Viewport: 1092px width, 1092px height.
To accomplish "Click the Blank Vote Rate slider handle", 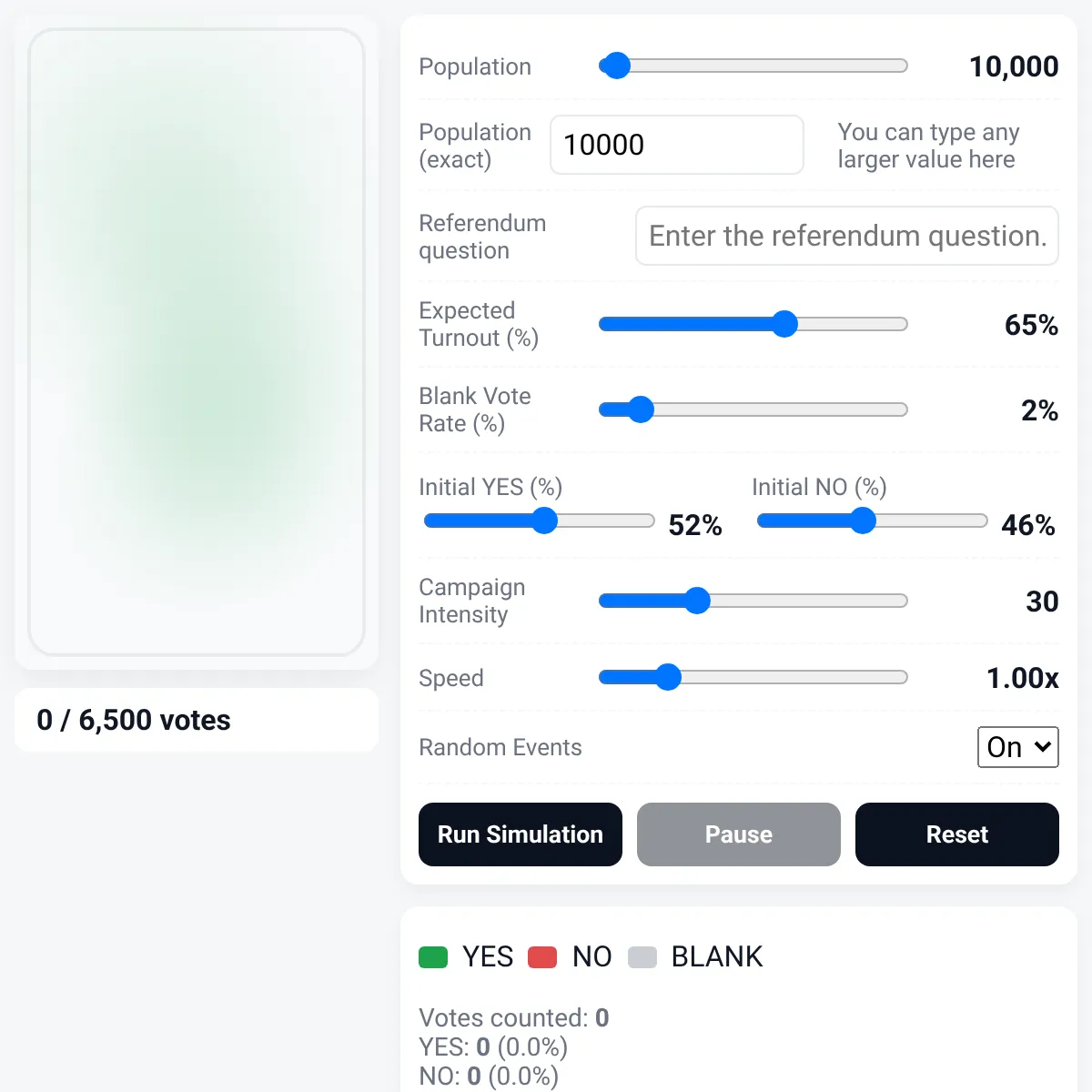I will point(641,409).
